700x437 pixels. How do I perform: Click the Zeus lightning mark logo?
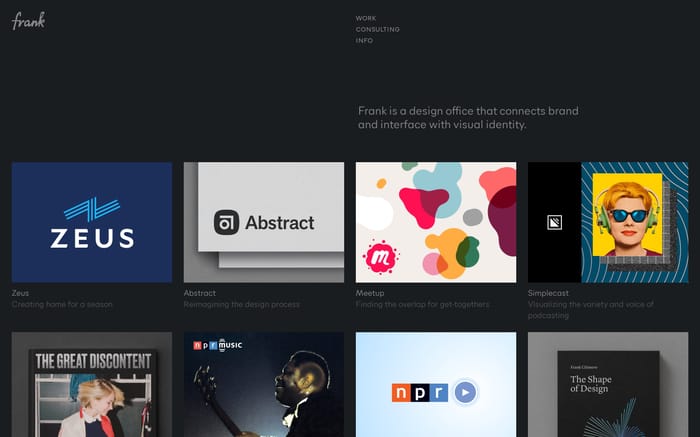coord(92,209)
